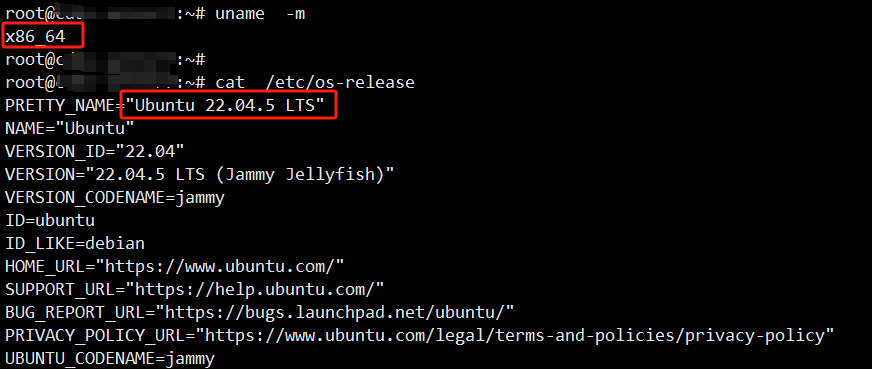This screenshot has height=369, width=872.
Task: Click the SUPPORT_URL key text
Action: coord(60,290)
